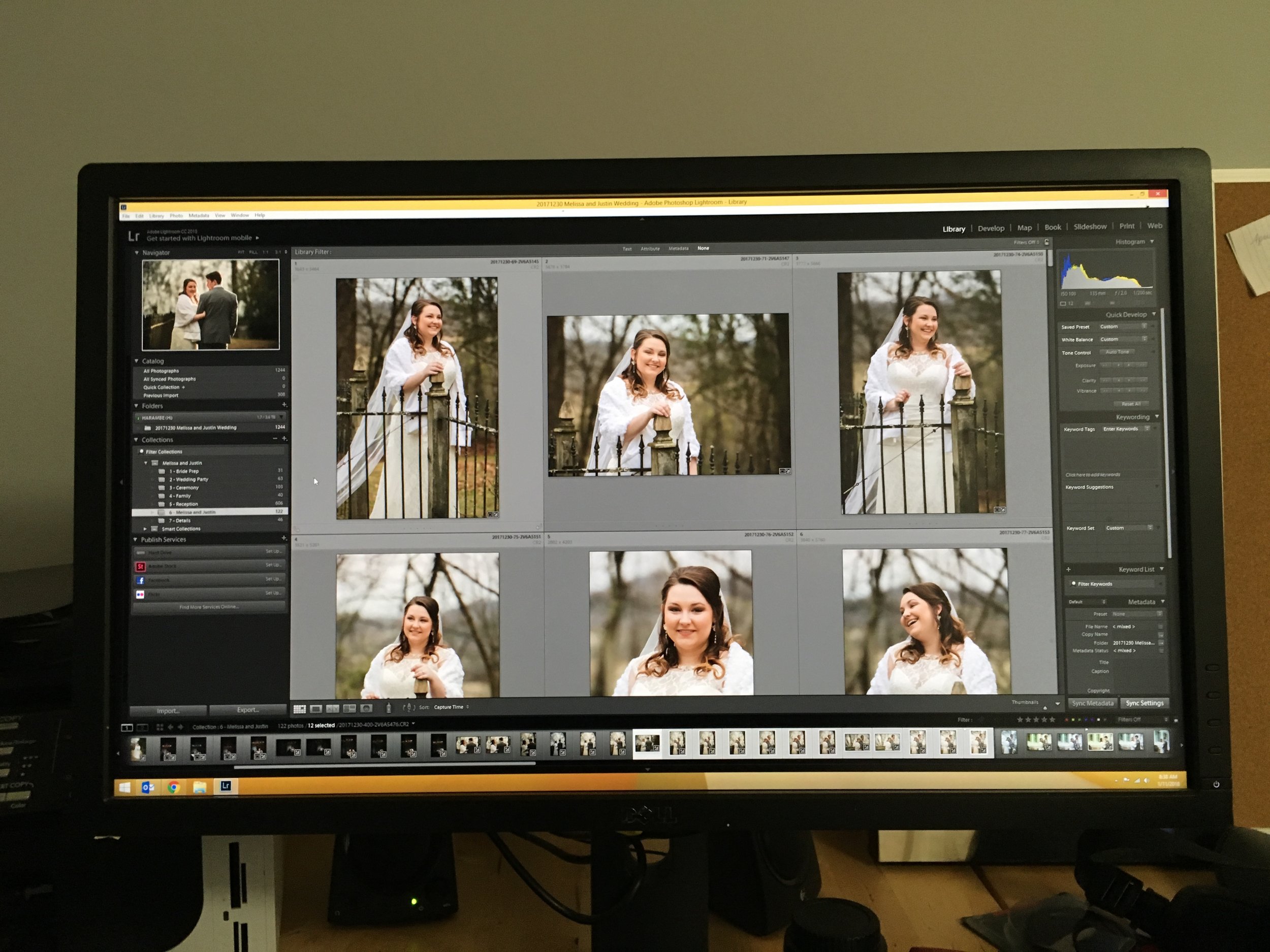Viewport: 1270px width, 952px height.
Task: Open the Slideshow module
Action: click(1090, 226)
